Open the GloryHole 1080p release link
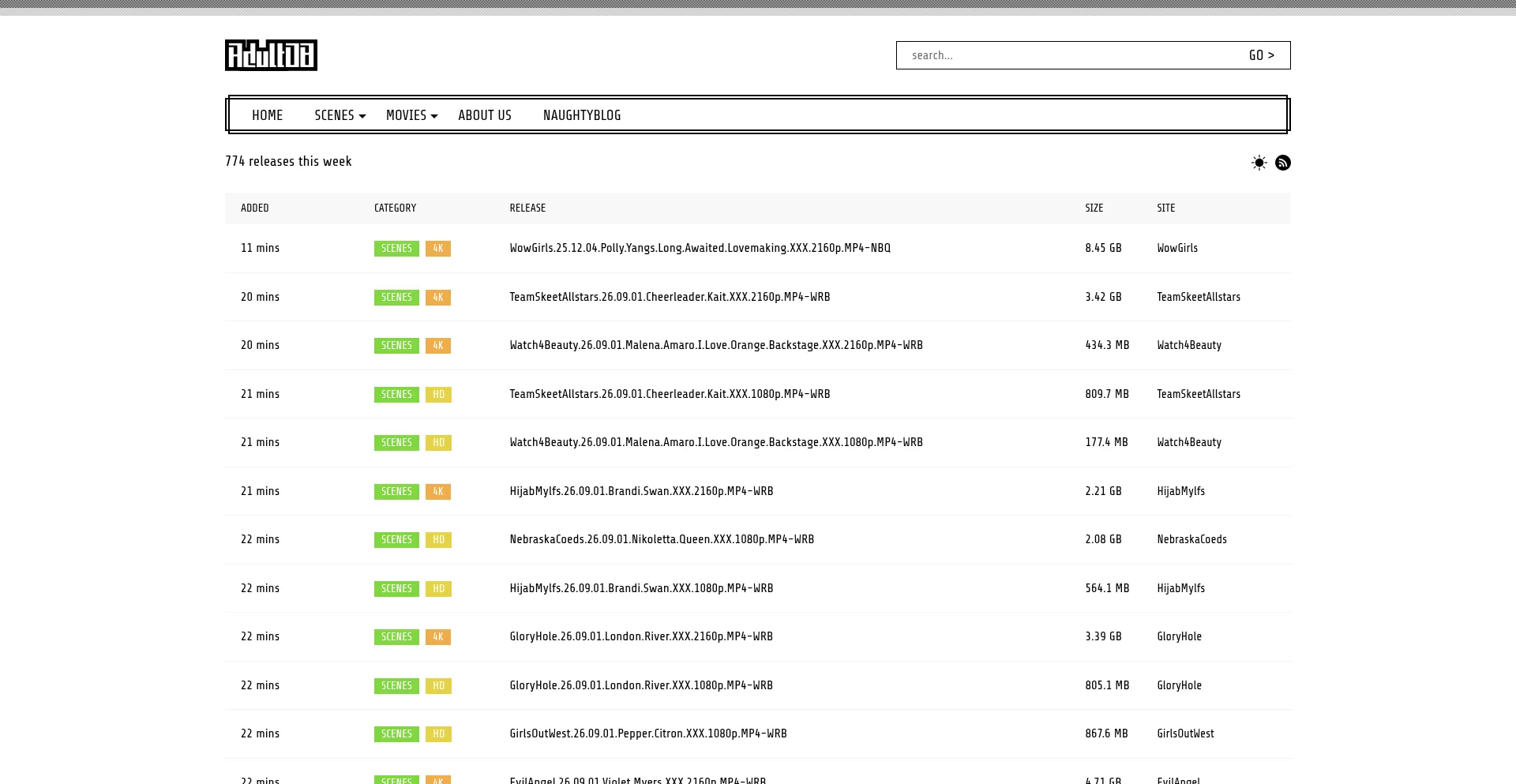 pyautogui.click(x=641, y=685)
